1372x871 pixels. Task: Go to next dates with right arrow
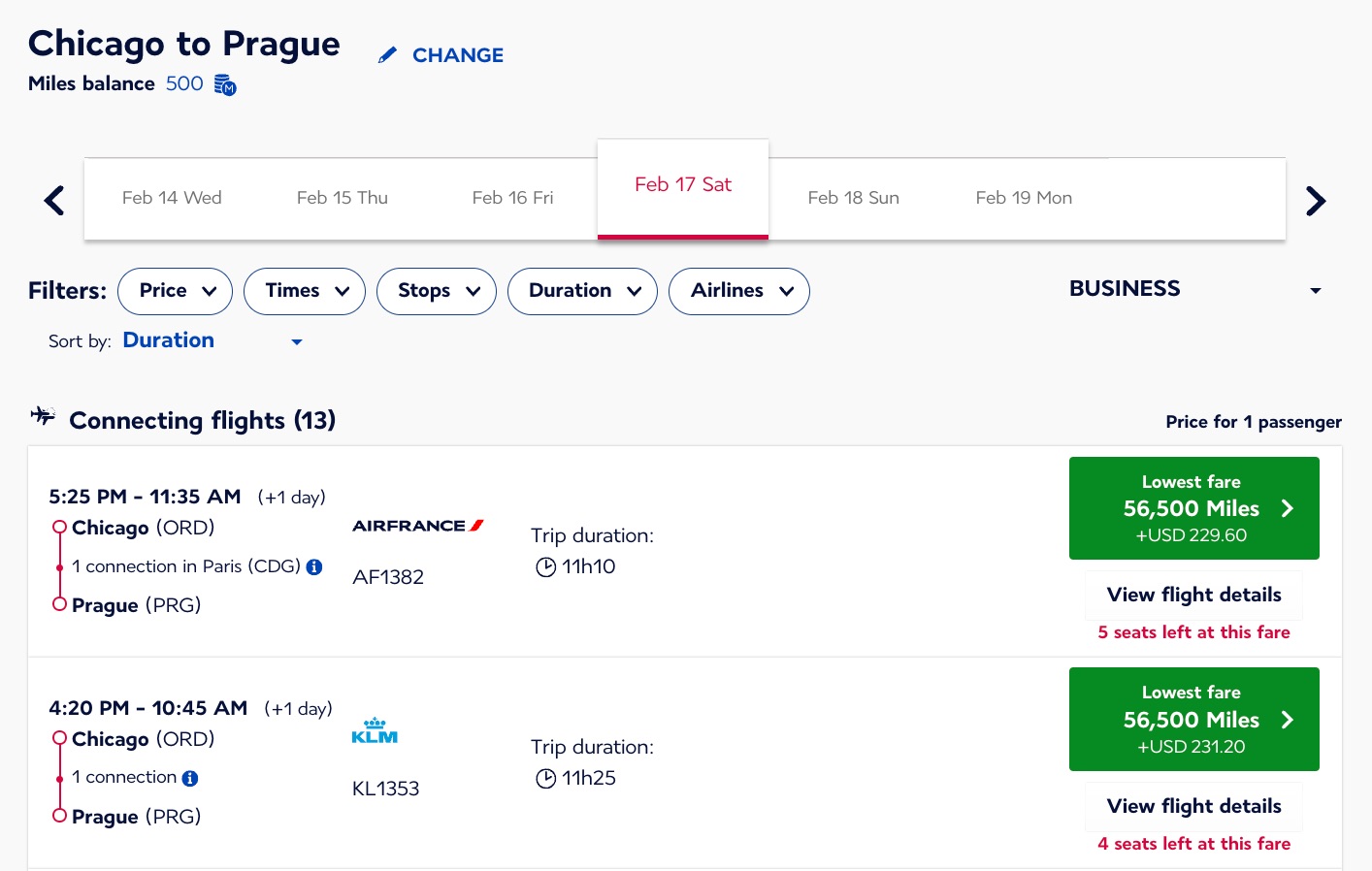(1315, 201)
